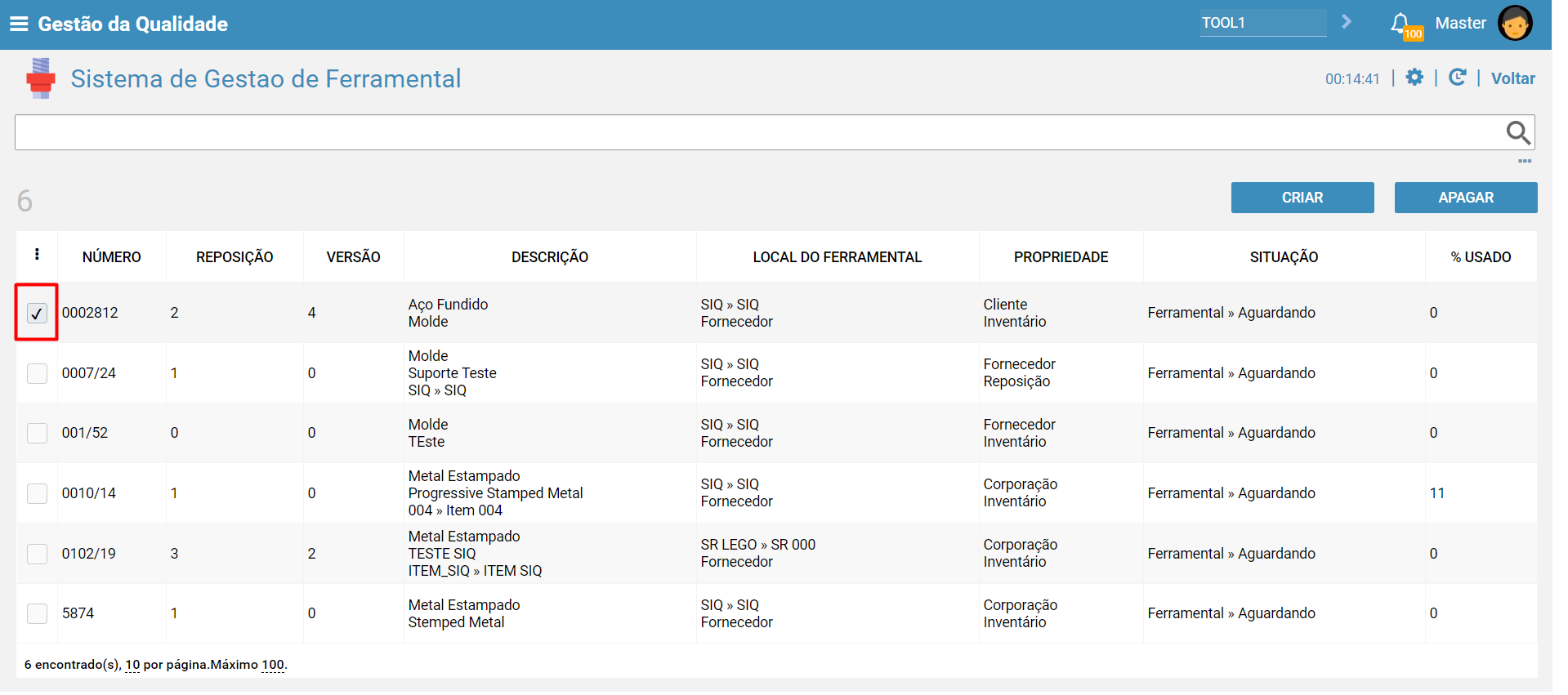Sort by REPOSIÇÃO column header
Screen dimensions: 1568x695
pyautogui.click(x=235, y=257)
